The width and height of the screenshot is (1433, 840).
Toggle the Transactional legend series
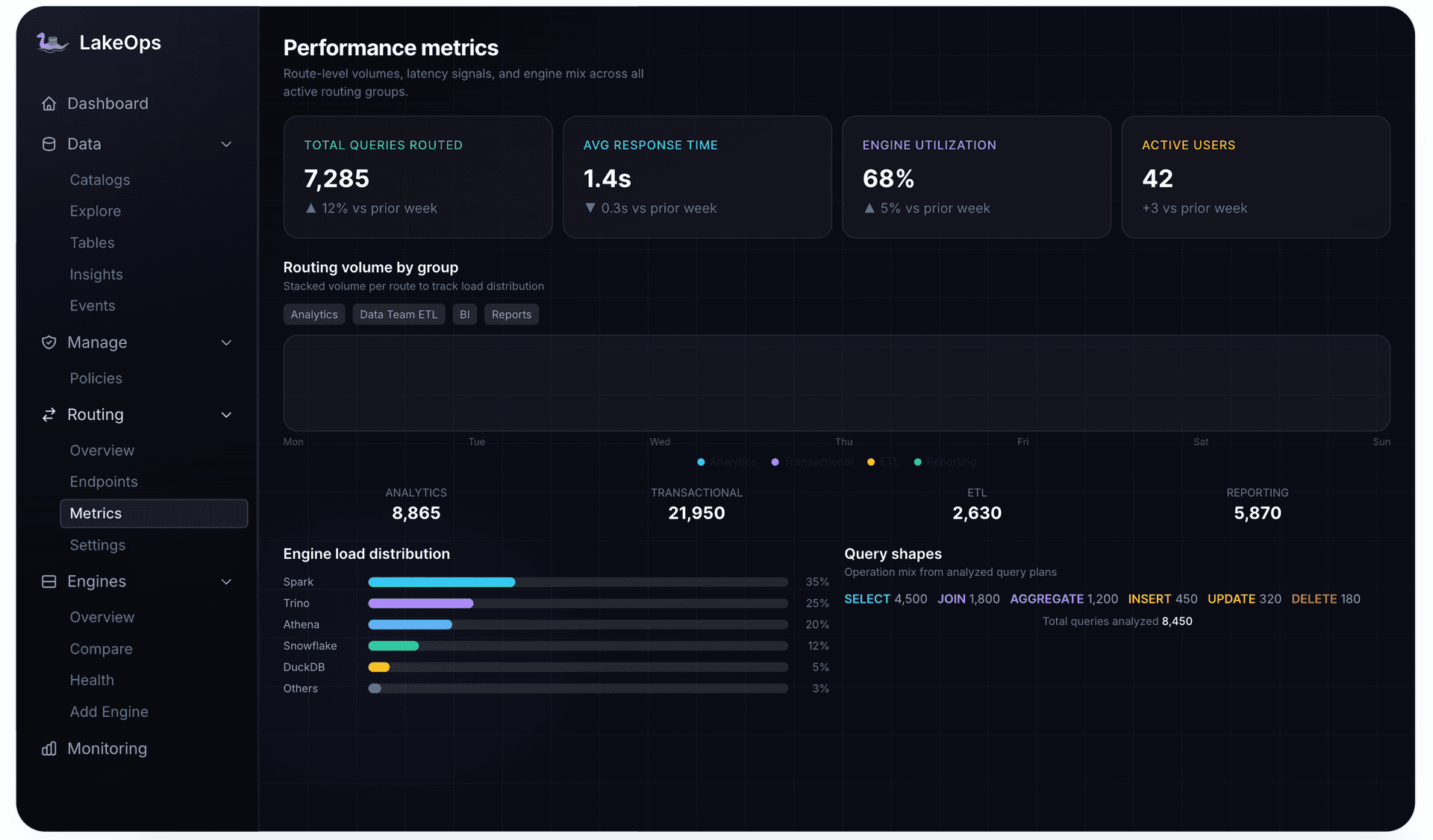coord(812,462)
